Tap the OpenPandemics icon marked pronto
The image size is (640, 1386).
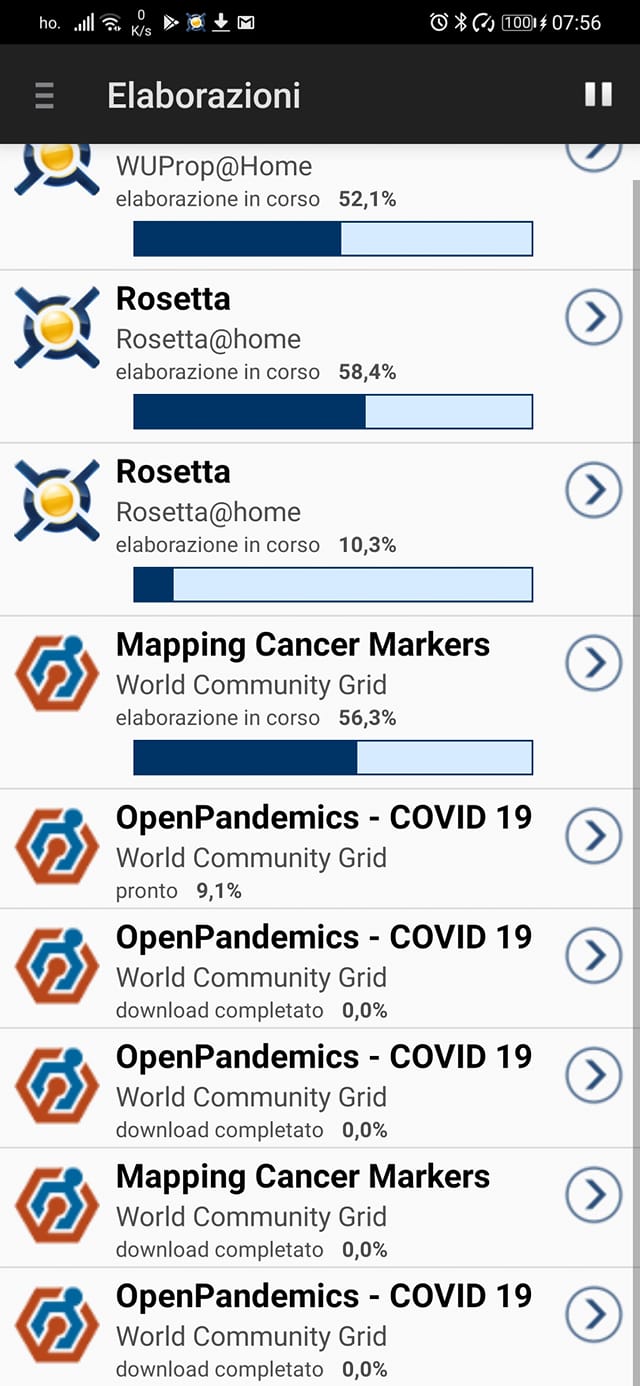(x=57, y=847)
